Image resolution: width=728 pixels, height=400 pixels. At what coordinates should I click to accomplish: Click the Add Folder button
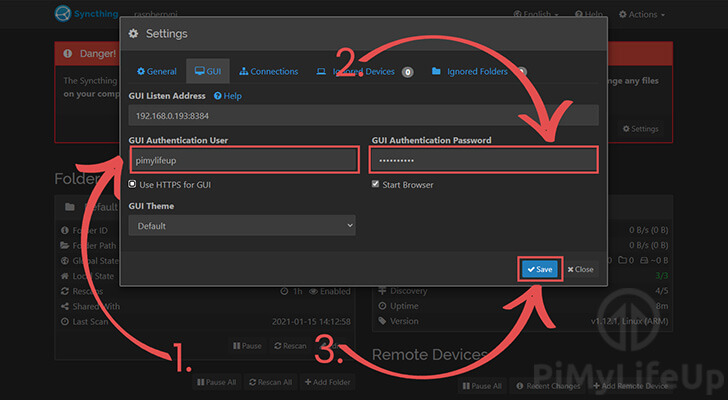point(327,382)
